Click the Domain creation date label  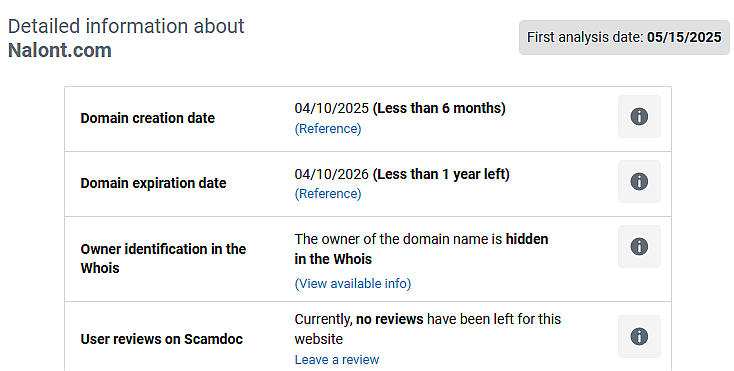[147, 118]
